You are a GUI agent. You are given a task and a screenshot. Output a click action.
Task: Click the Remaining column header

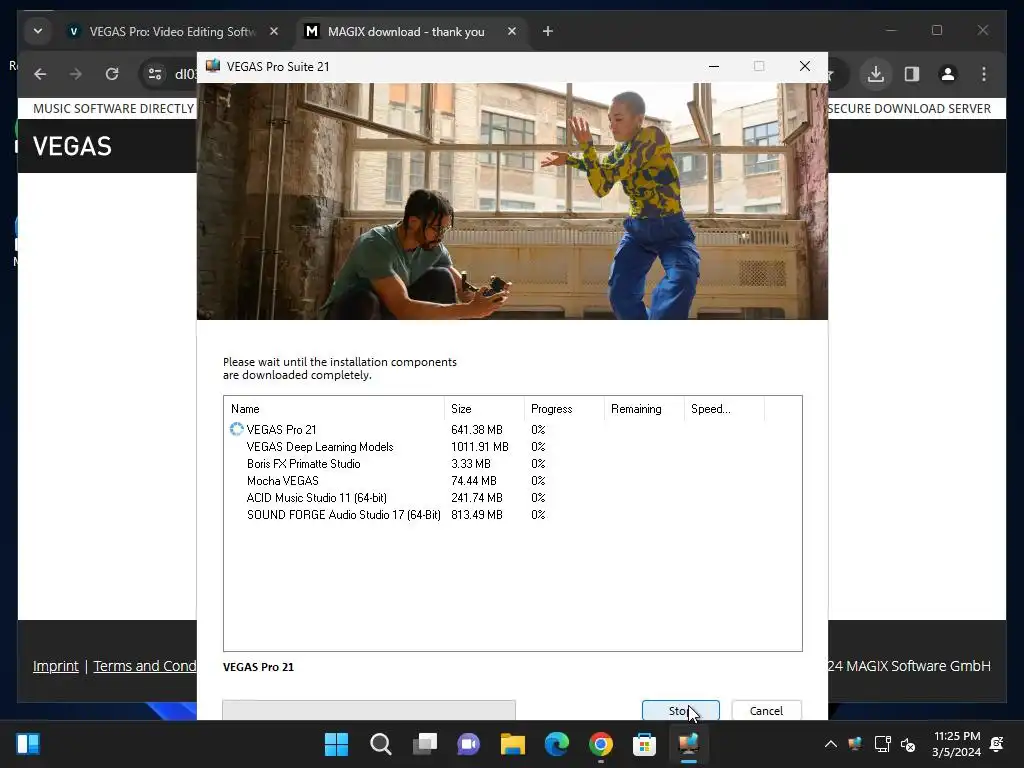coord(643,409)
